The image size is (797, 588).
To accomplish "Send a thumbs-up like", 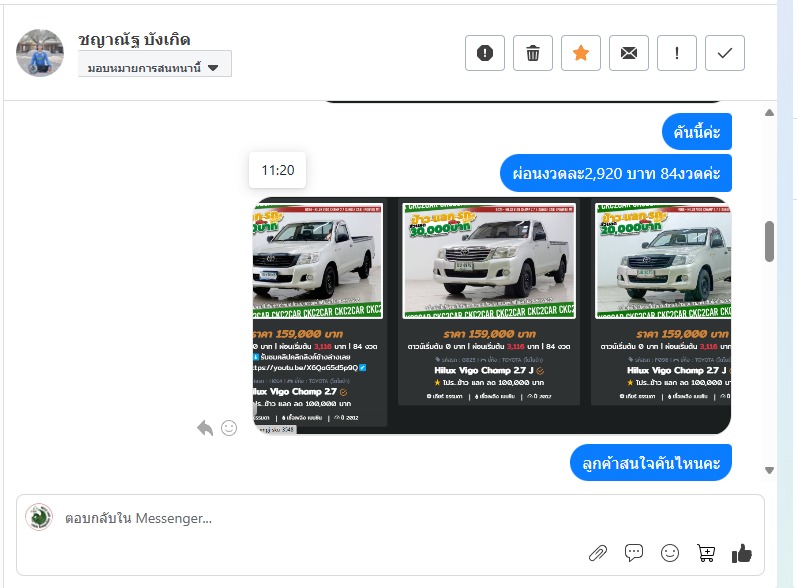I will pos(742,553).
